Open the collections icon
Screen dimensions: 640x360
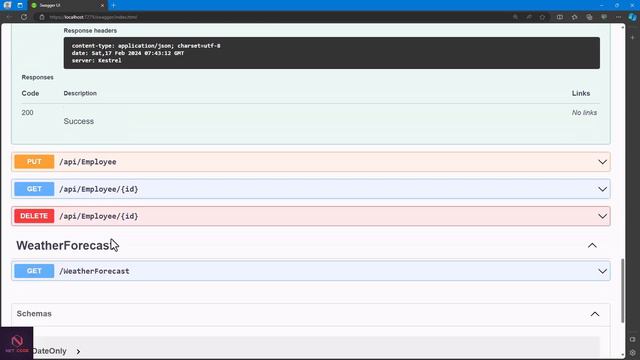[x=589, y=17]
